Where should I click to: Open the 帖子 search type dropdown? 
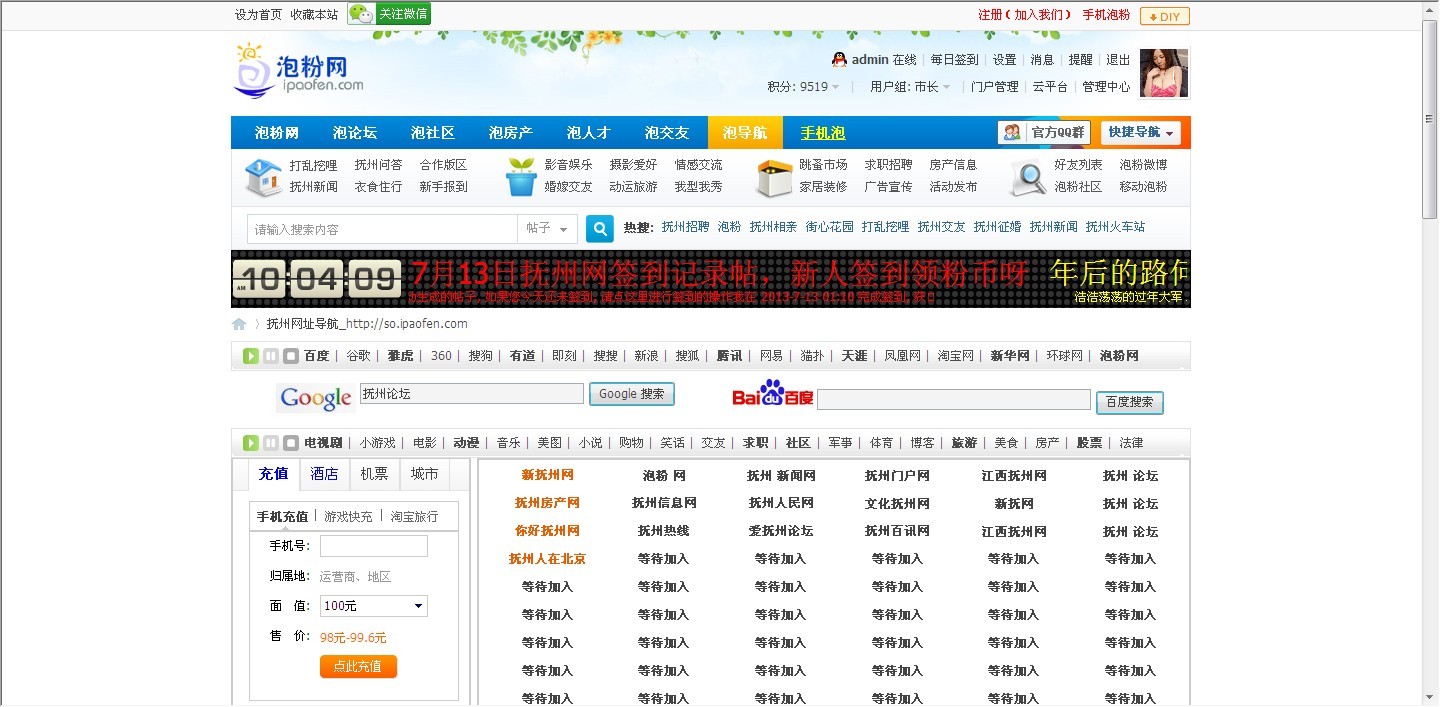547,229
